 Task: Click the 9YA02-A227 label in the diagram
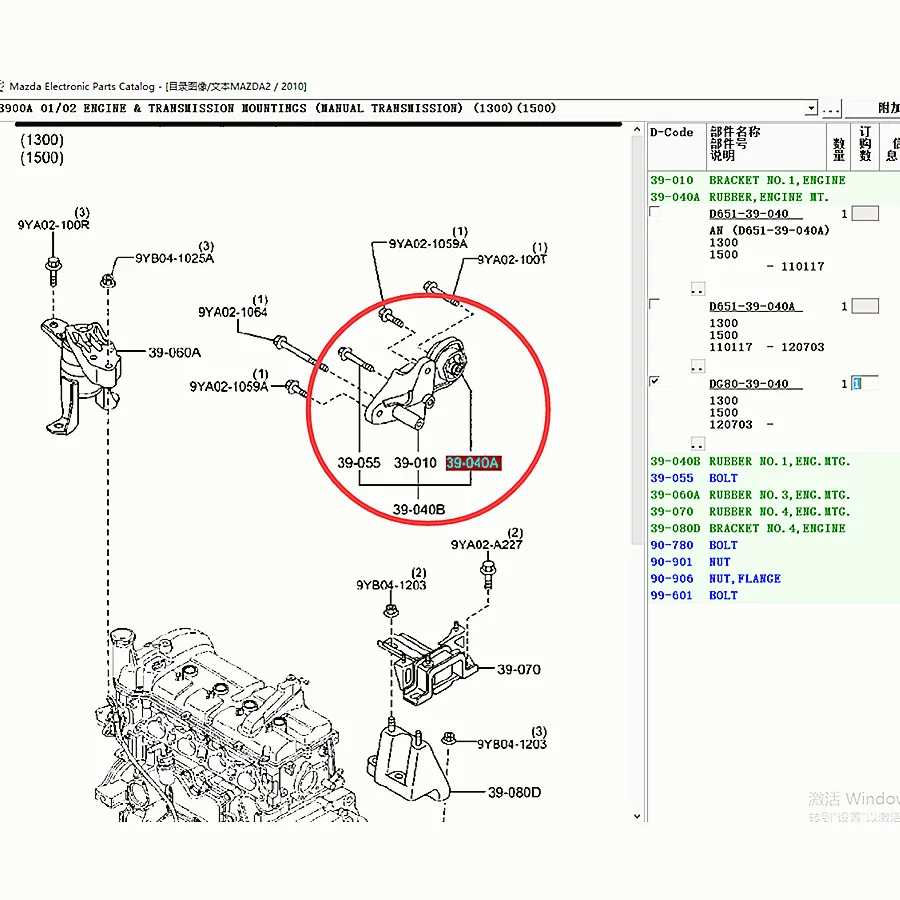tap(487, 545)
